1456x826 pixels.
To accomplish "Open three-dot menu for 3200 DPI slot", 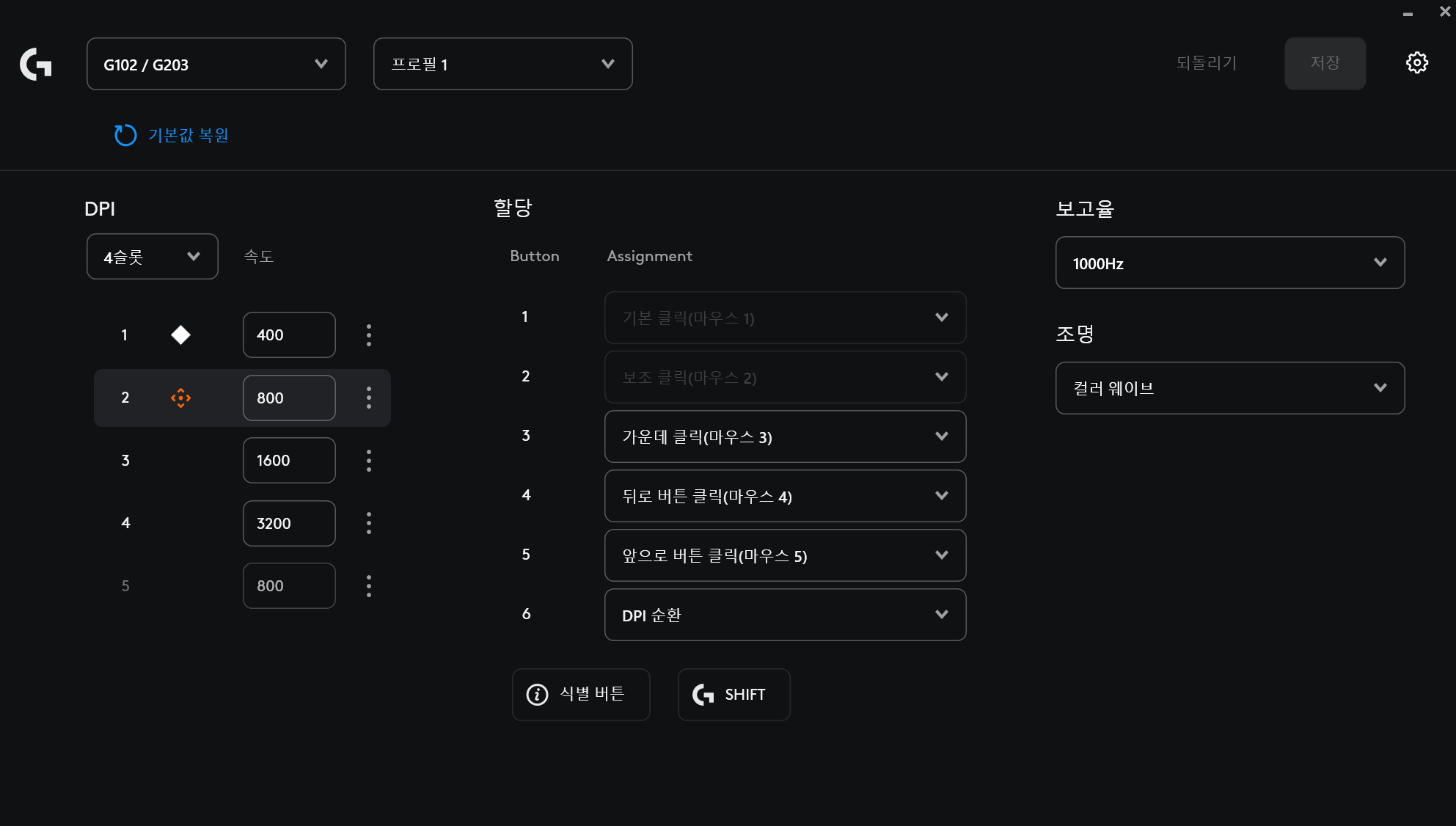I will pyautogui.click(x=369, y=523).
